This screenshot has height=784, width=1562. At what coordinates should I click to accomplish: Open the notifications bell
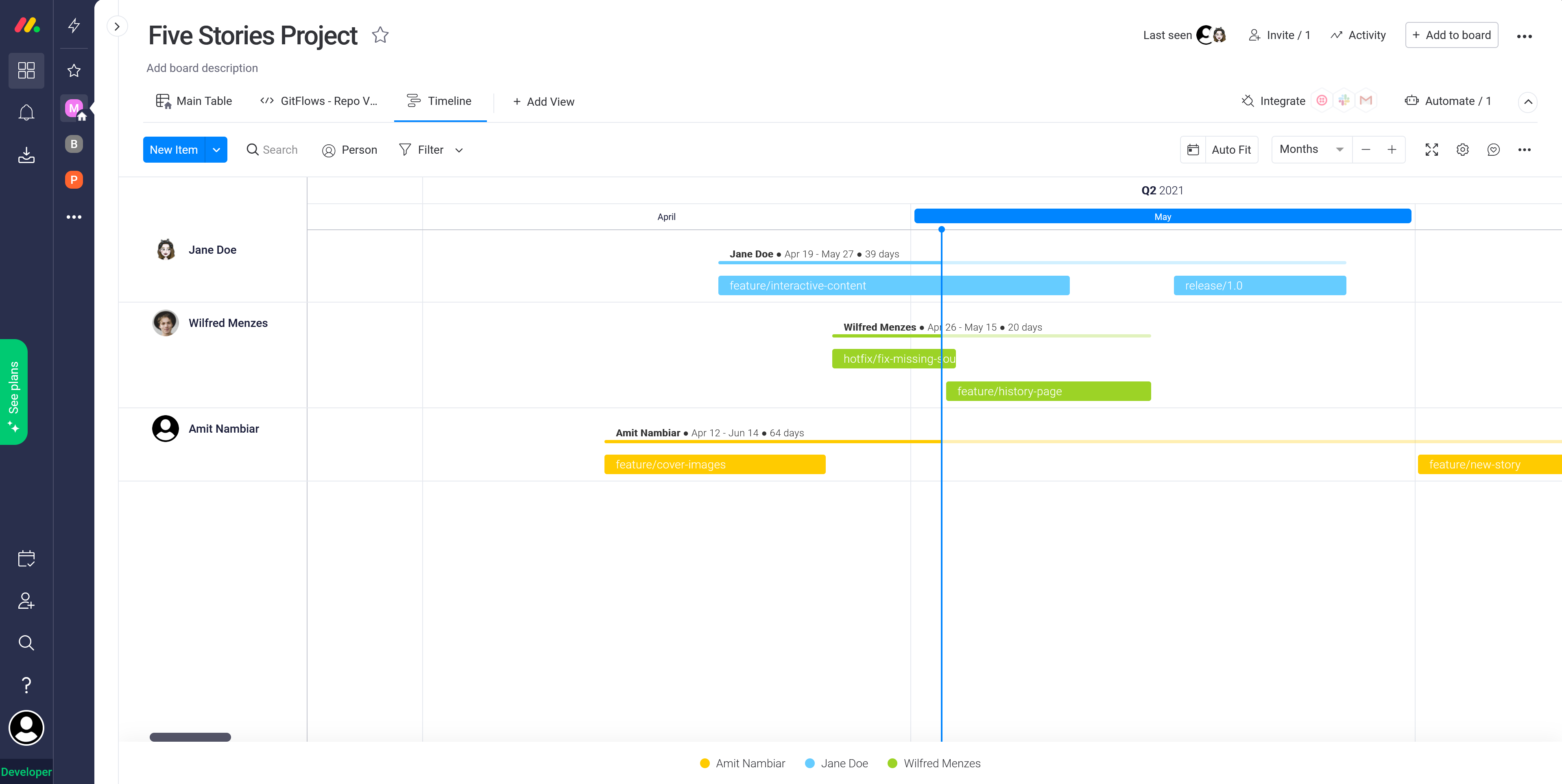(26, 113)
